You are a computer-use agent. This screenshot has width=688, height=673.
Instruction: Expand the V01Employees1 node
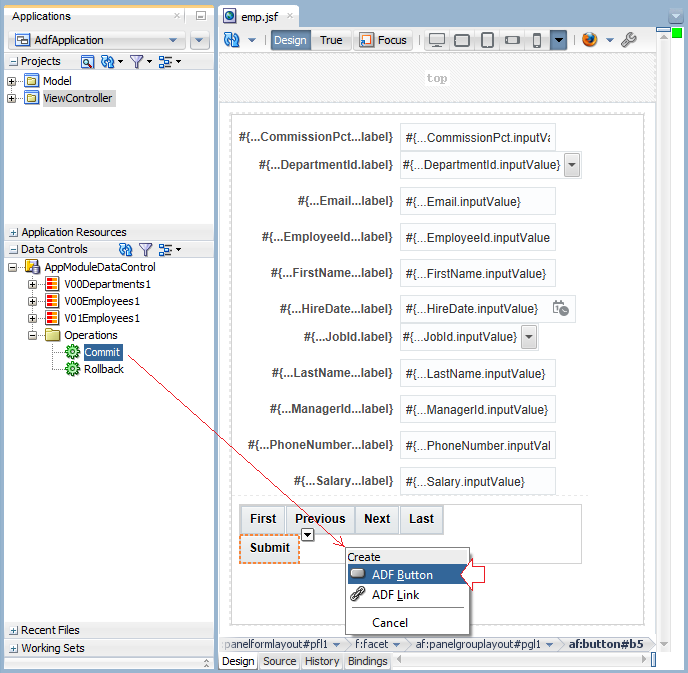32,319
